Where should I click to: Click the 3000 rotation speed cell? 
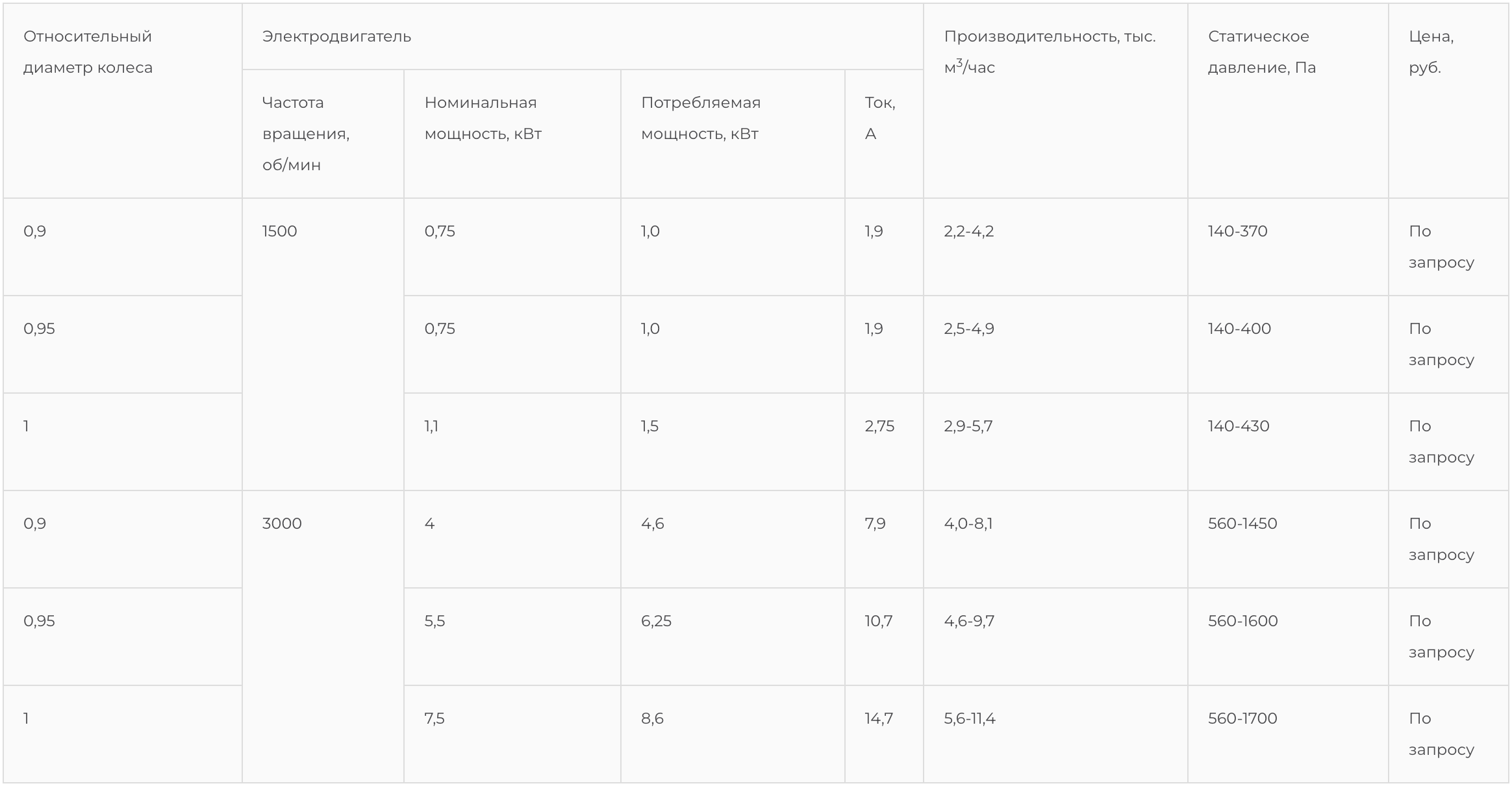click(x=282, y=524)
